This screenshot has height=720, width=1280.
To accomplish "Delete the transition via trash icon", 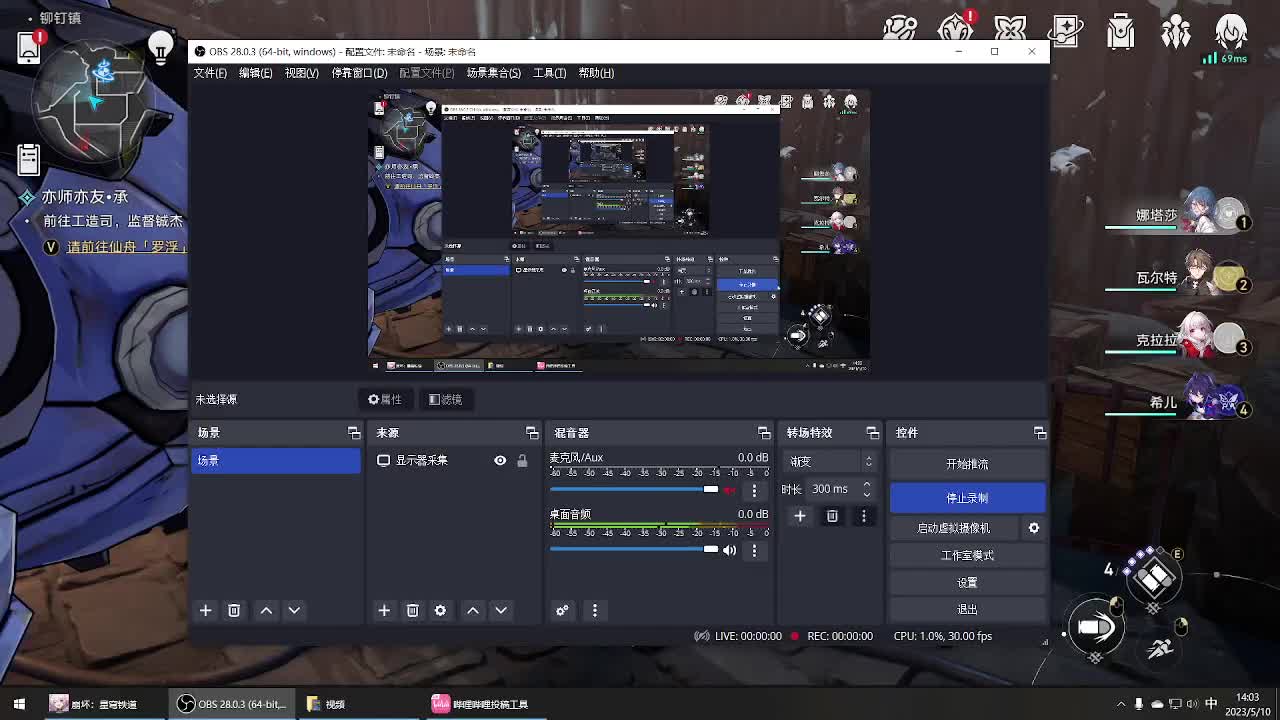I will (x=832, y=516).
